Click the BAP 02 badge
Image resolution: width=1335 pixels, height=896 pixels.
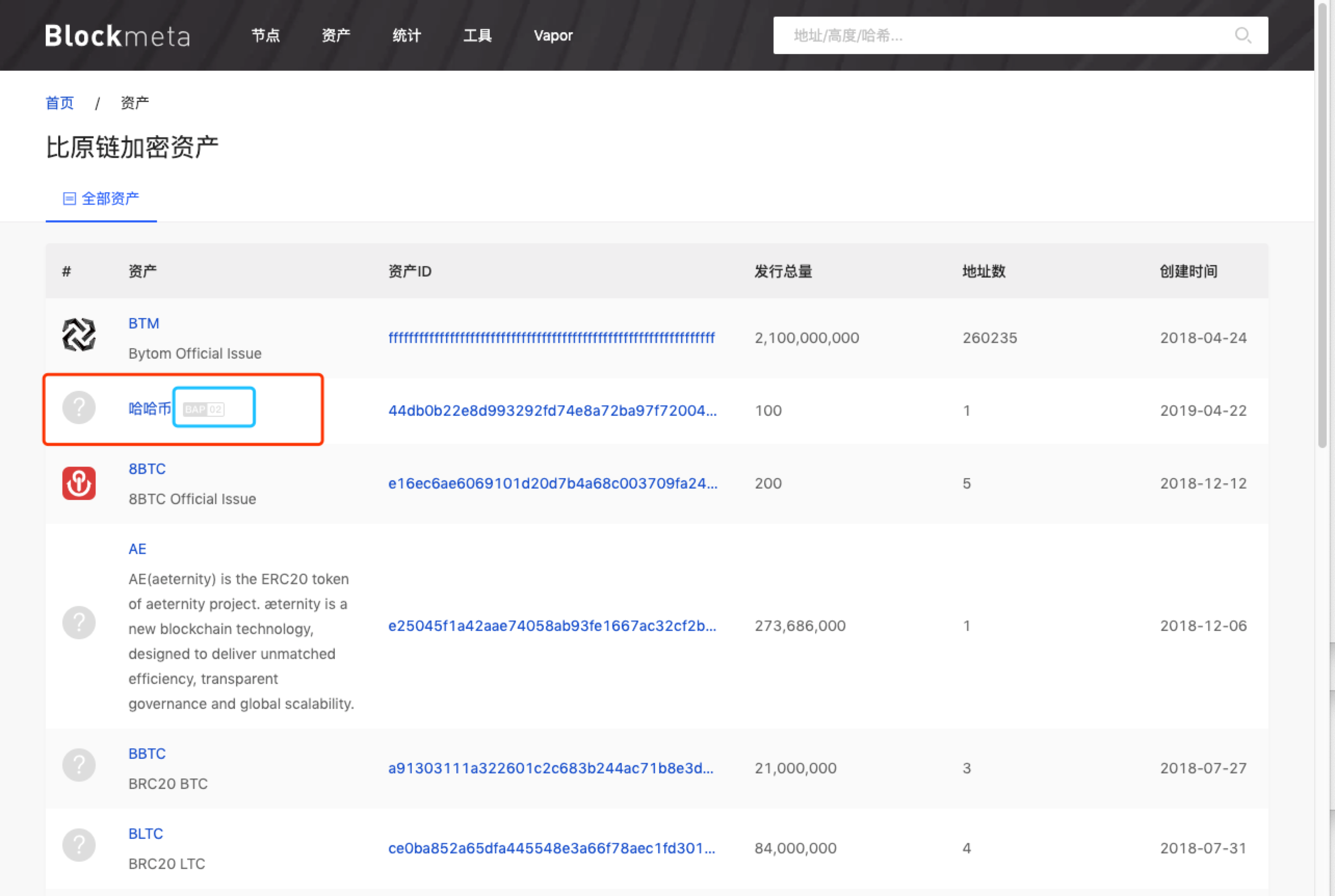(x=203, y=409)
